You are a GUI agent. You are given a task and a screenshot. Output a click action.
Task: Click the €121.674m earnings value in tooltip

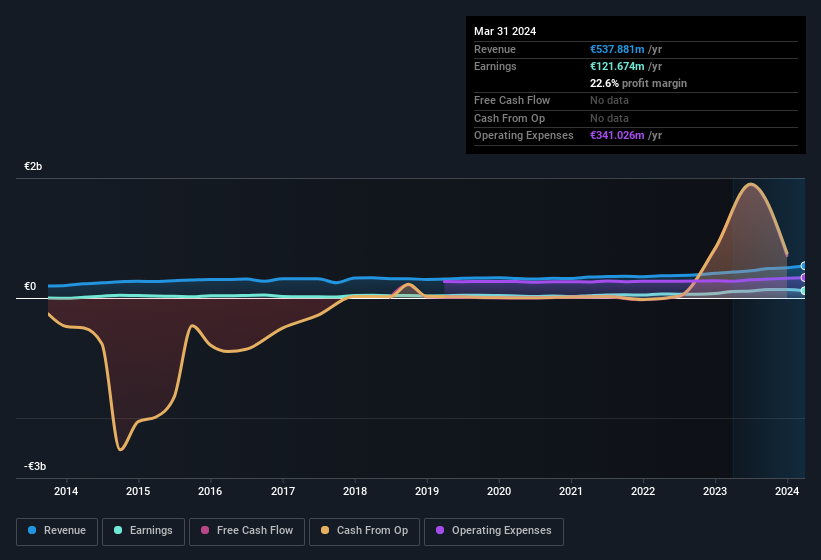[x=617, y=66]
